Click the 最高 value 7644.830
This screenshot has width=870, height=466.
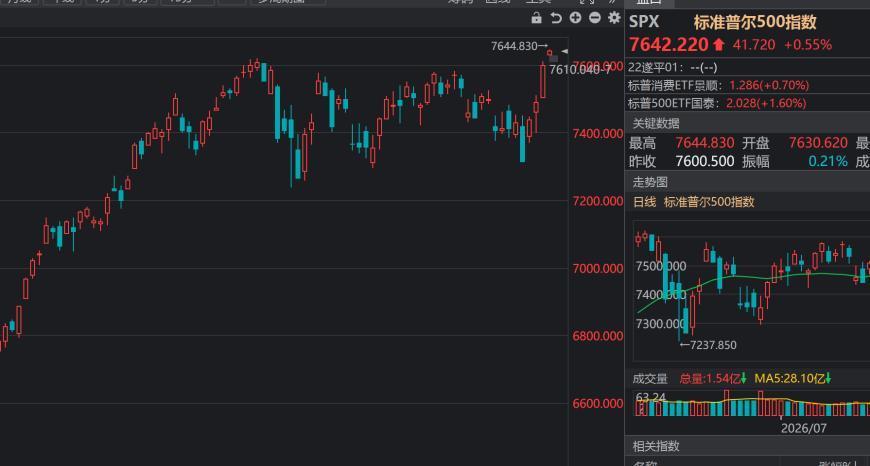click(705, 143)
